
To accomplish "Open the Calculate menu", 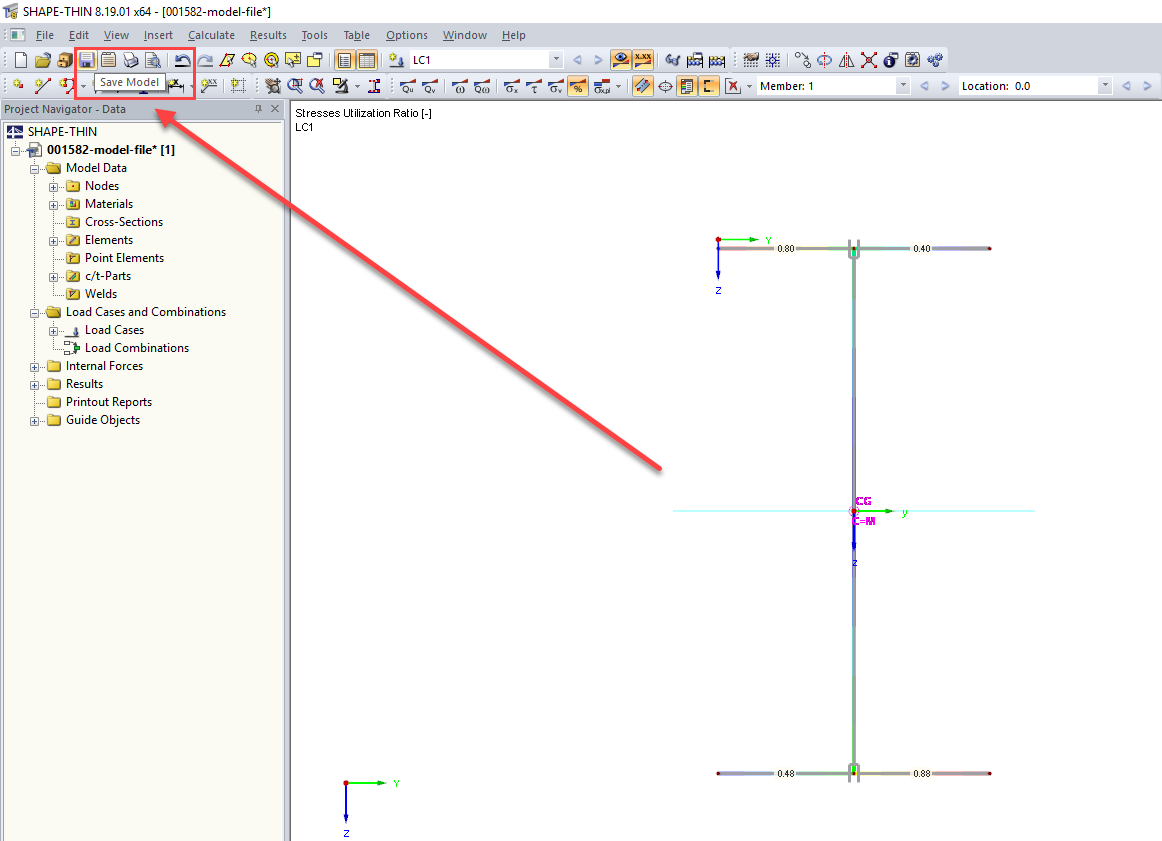I will point(211,35).
